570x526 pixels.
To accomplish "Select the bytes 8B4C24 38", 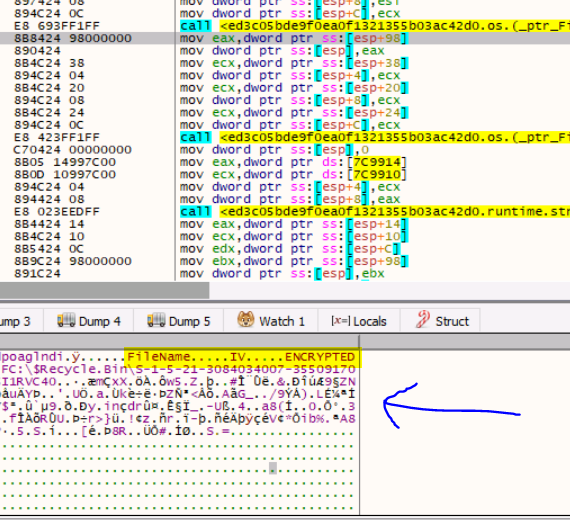I will [x=49, y=63].
